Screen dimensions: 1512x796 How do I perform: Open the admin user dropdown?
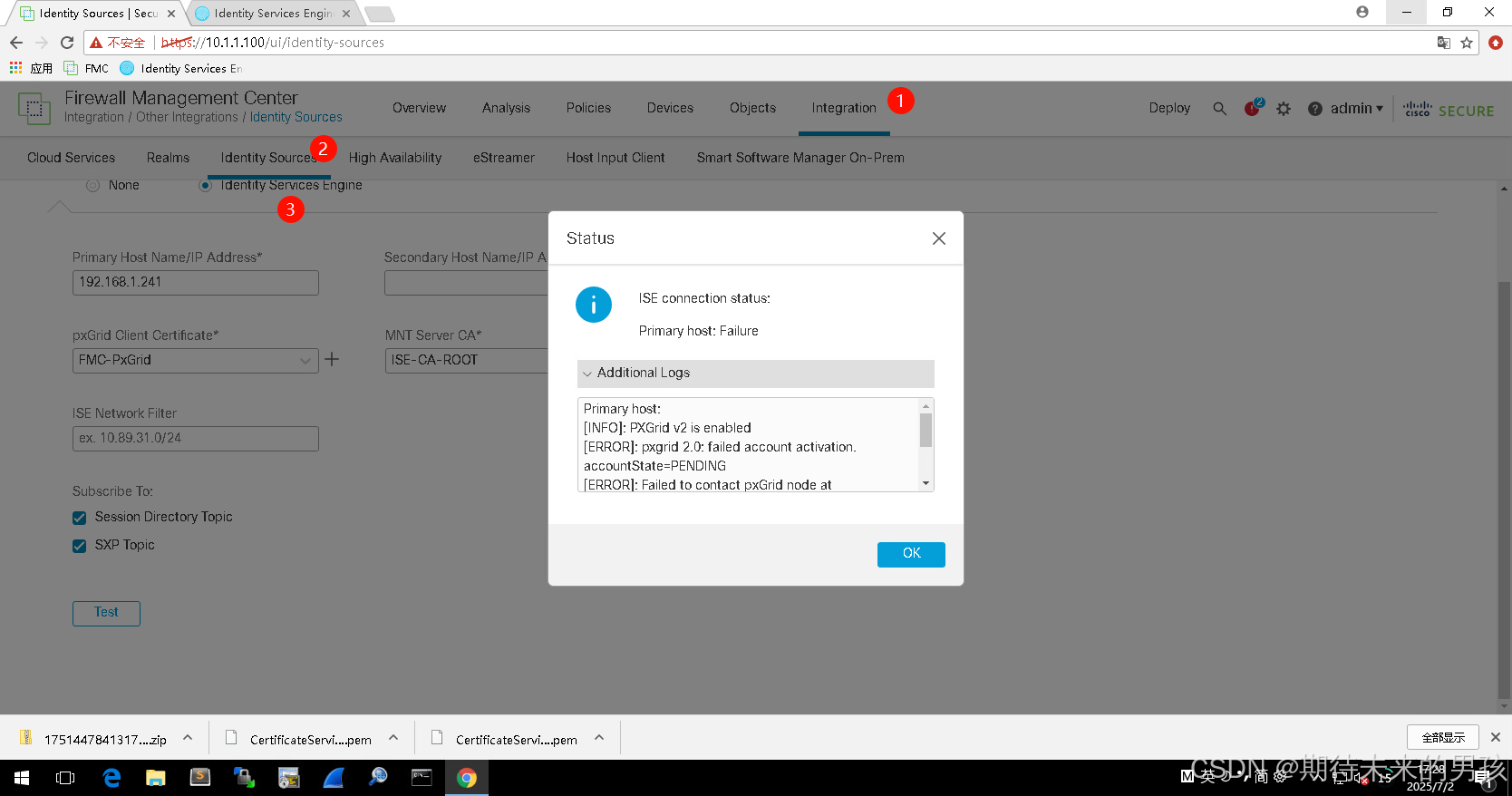tap(1357, 109)
